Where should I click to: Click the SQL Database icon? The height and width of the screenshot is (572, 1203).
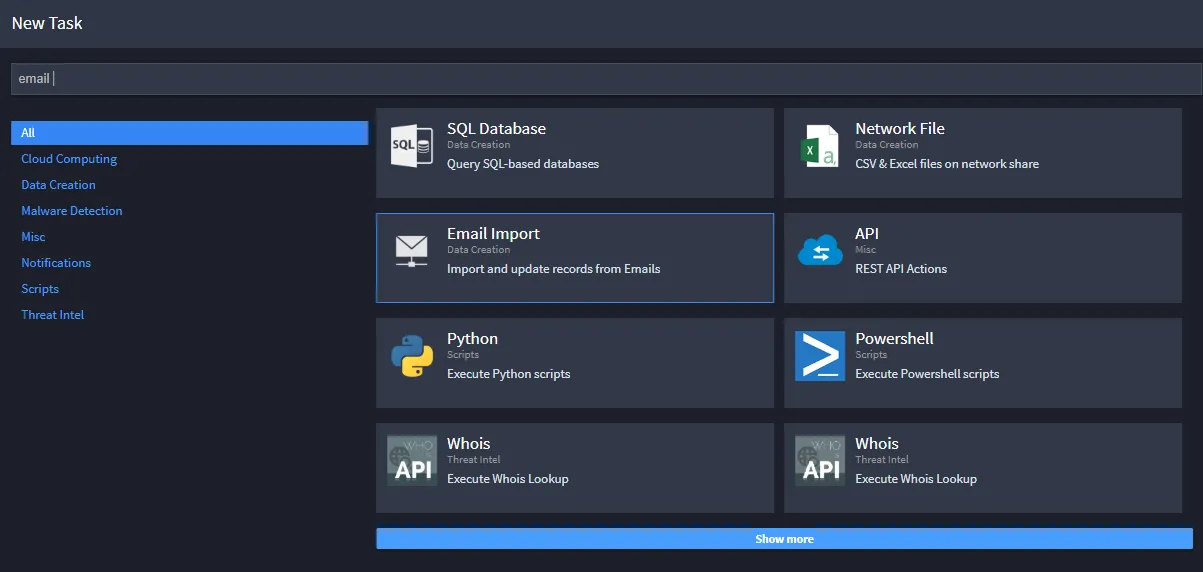click(x=410, y=146)
